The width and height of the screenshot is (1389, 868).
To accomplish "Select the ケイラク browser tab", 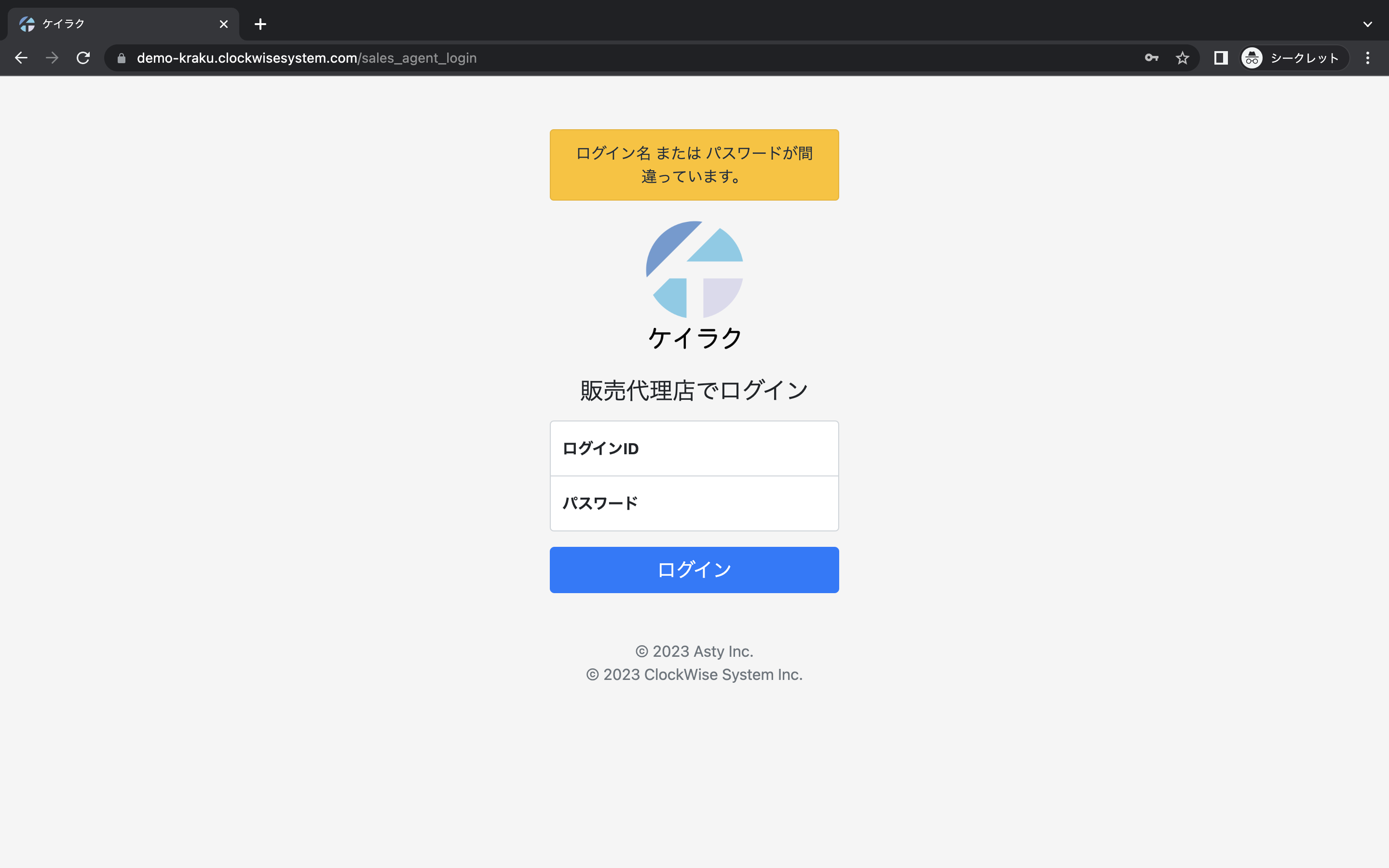I will click(115, 24).
